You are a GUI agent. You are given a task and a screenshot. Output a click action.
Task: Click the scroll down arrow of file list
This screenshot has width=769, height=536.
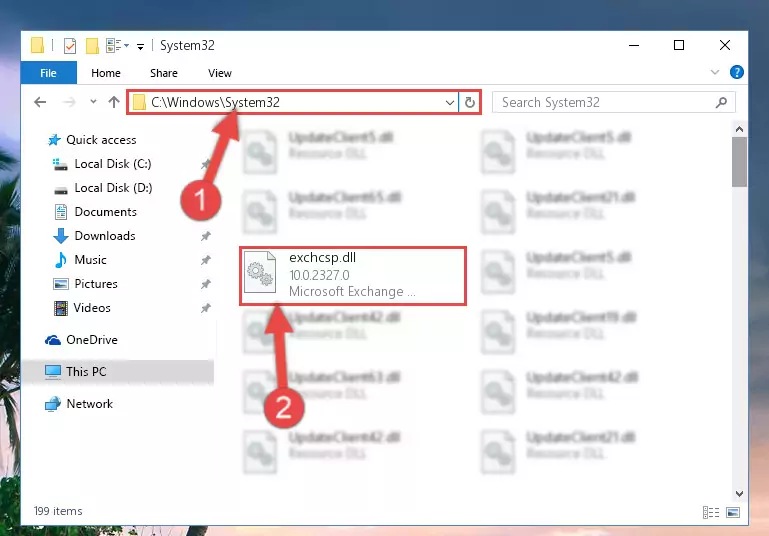click(x=739, y=493)
